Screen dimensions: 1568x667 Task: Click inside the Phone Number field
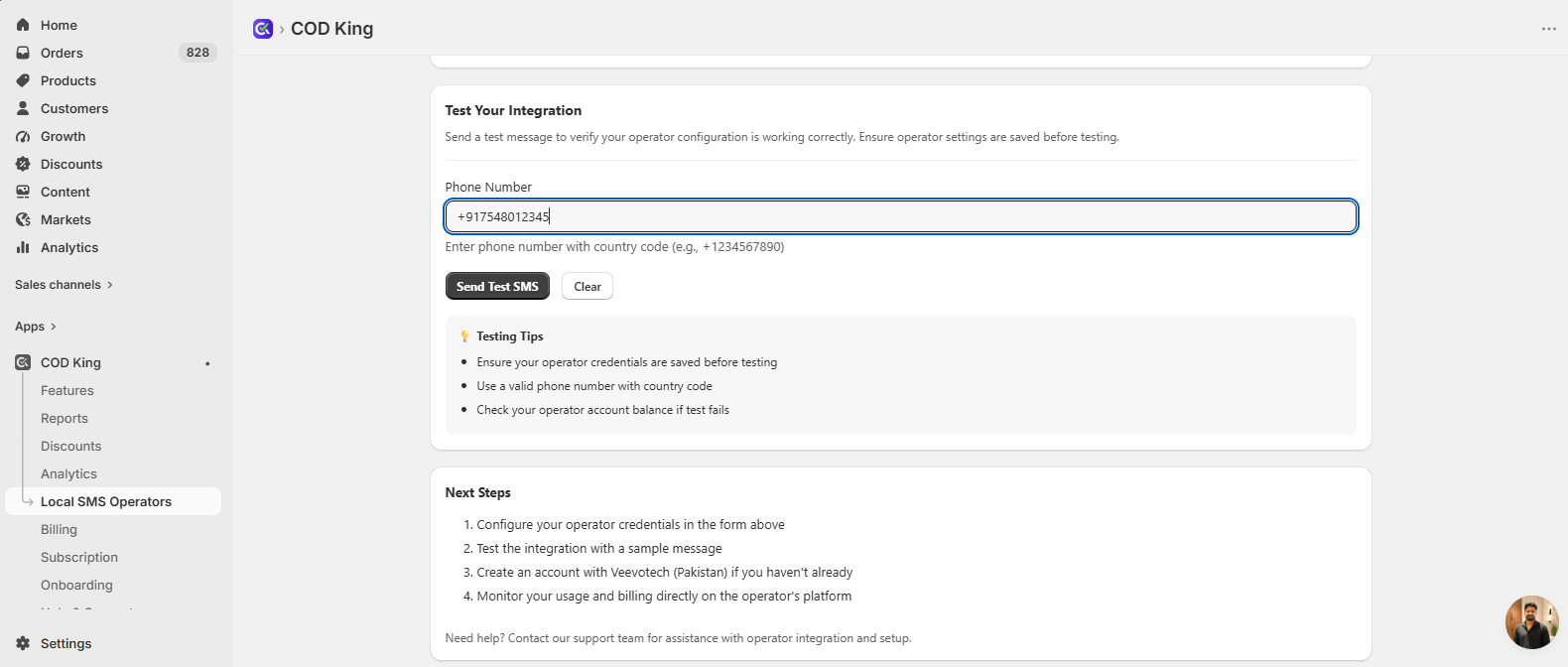pyautogui.click(x=901, y=216)
